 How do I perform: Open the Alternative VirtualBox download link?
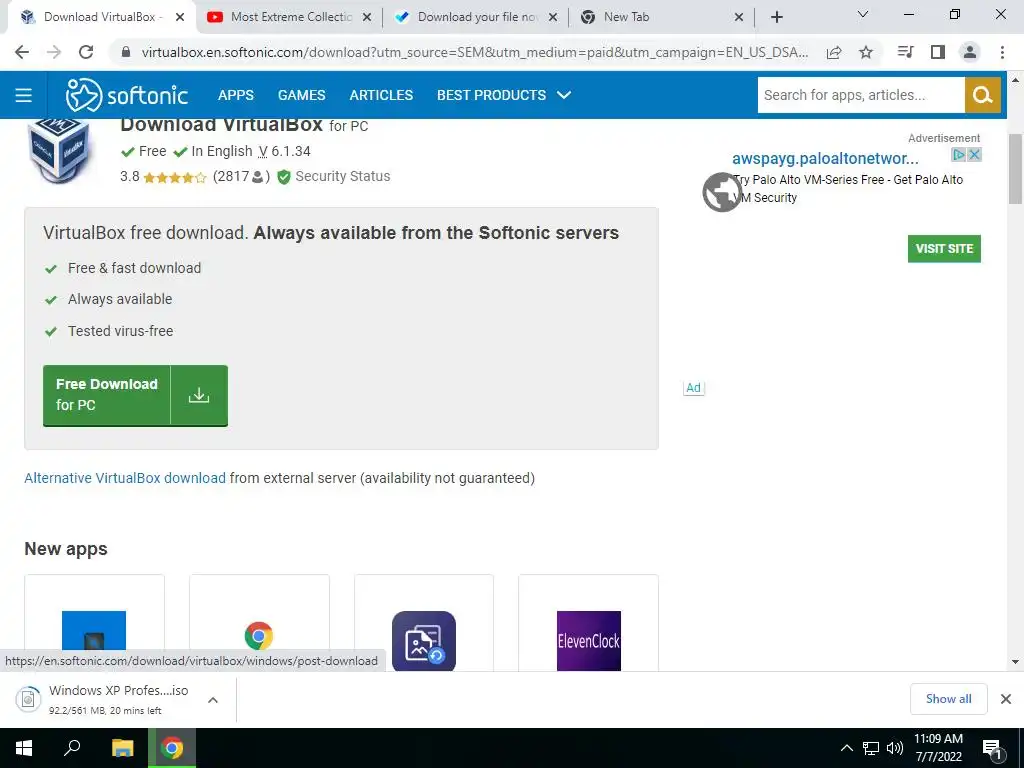[x=125, y=478]
